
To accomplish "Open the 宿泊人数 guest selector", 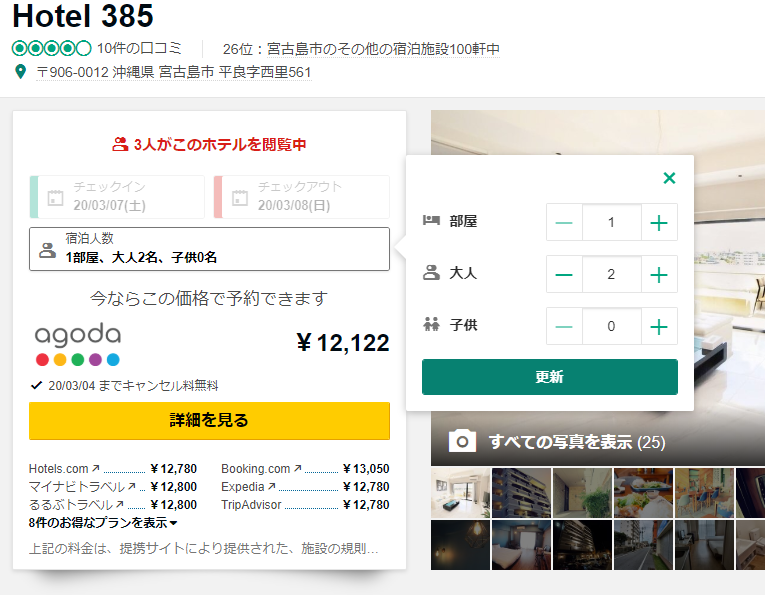I will (x=209, y=249).
